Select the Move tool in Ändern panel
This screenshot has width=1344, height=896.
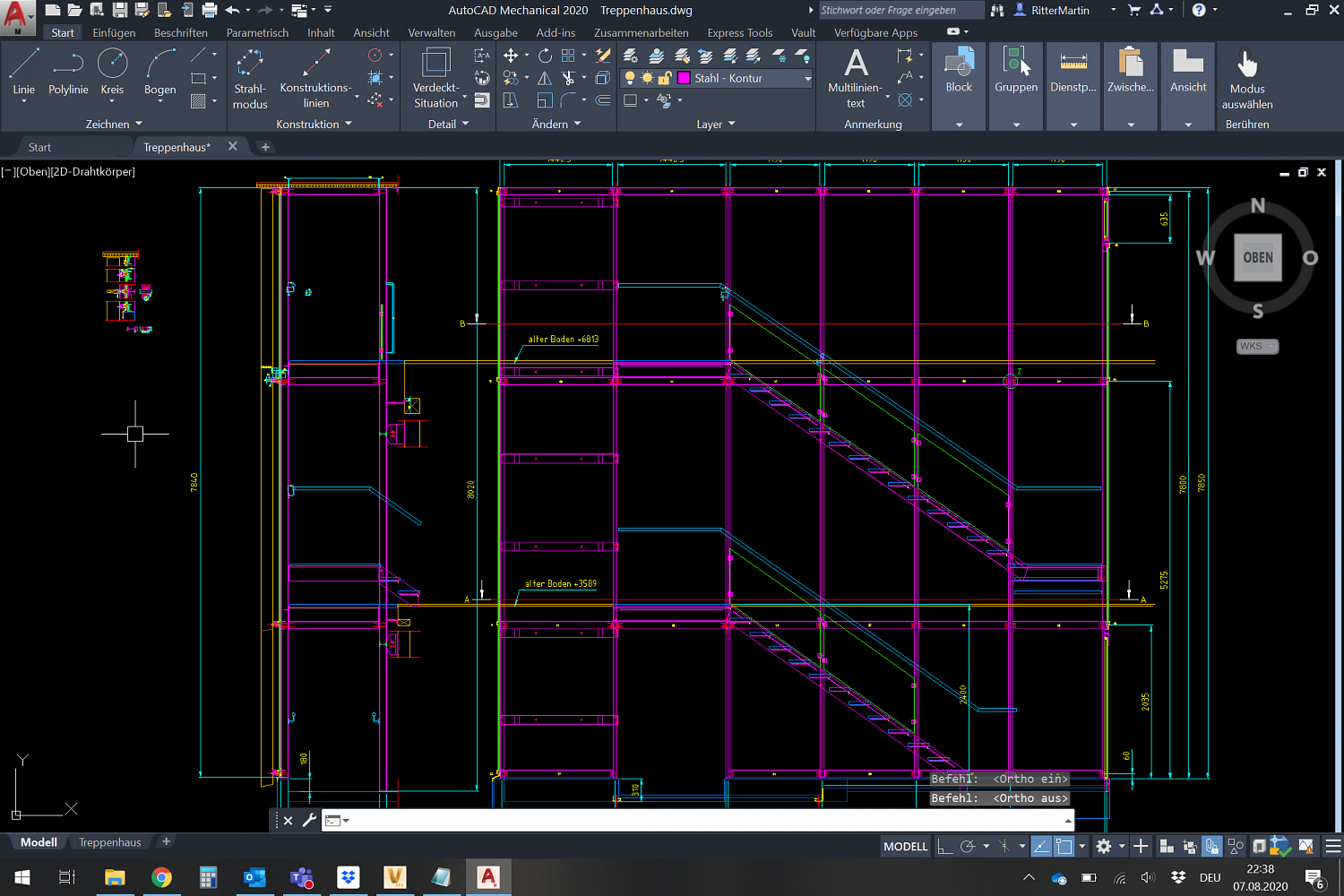click(x=511, y=56)
